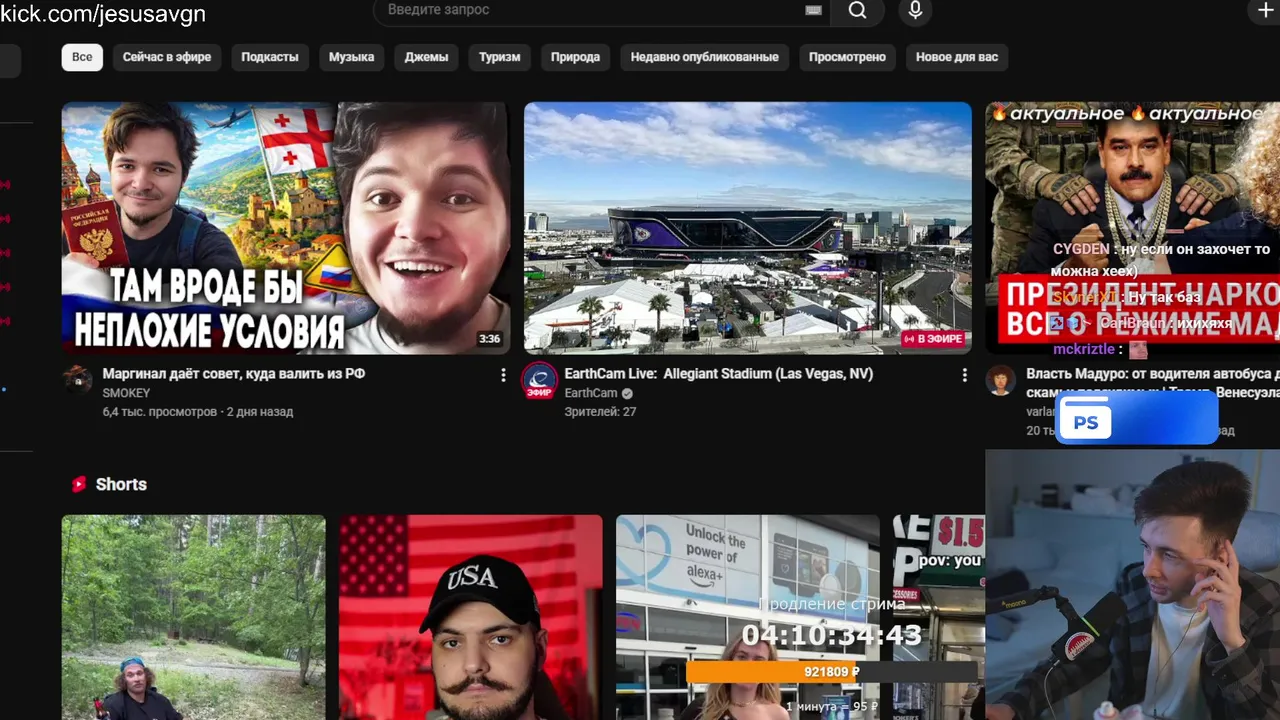Click the 3:36 duration badge
Image resolution: width=1280 pixels, height=720 pixels.
[x=489, y=339]
